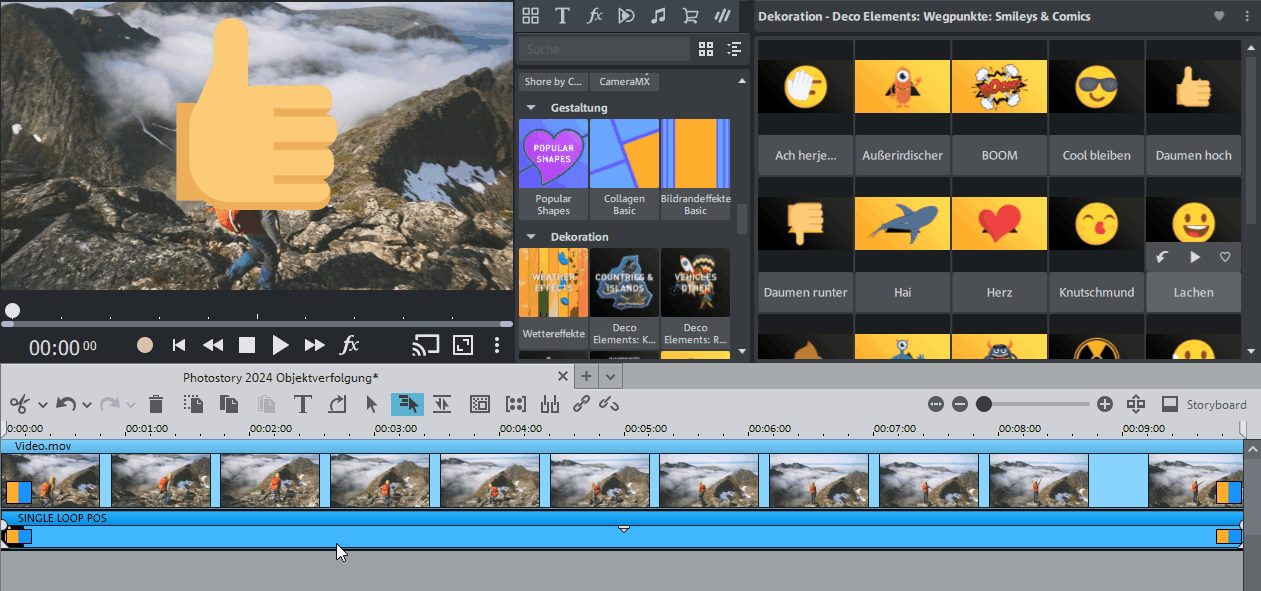
Task: Switch to list view in media pool
Action: point(735,49)
